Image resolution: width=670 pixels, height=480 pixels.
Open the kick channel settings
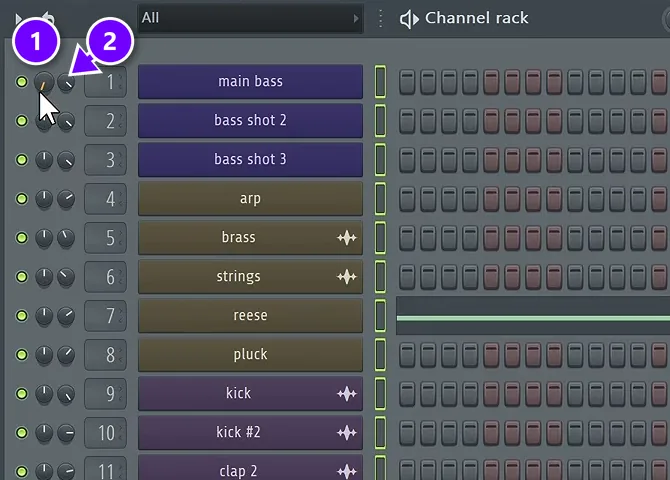pos(250,393)
